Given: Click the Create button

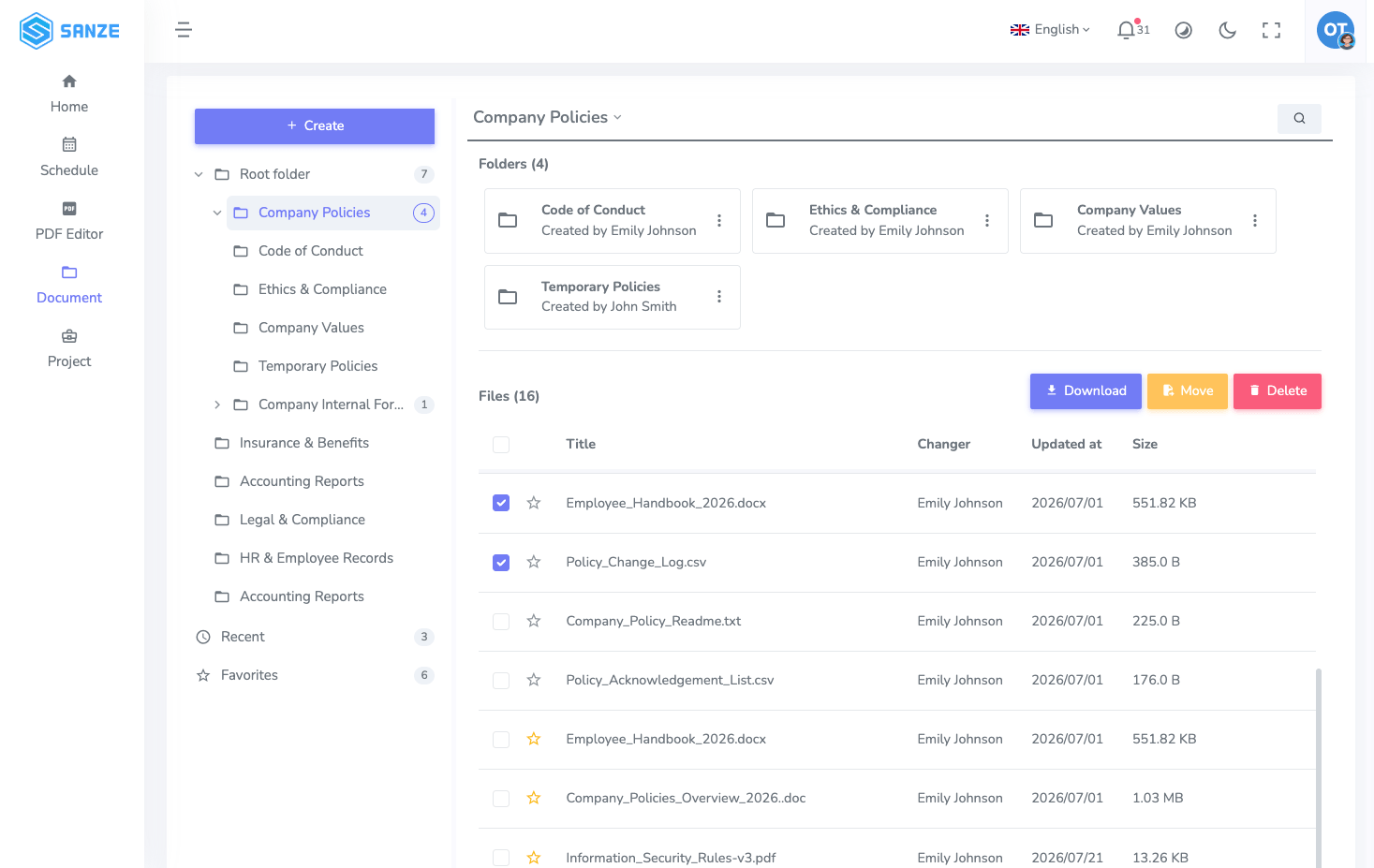Looking at the screenshot, I should (x=315, y=125).
